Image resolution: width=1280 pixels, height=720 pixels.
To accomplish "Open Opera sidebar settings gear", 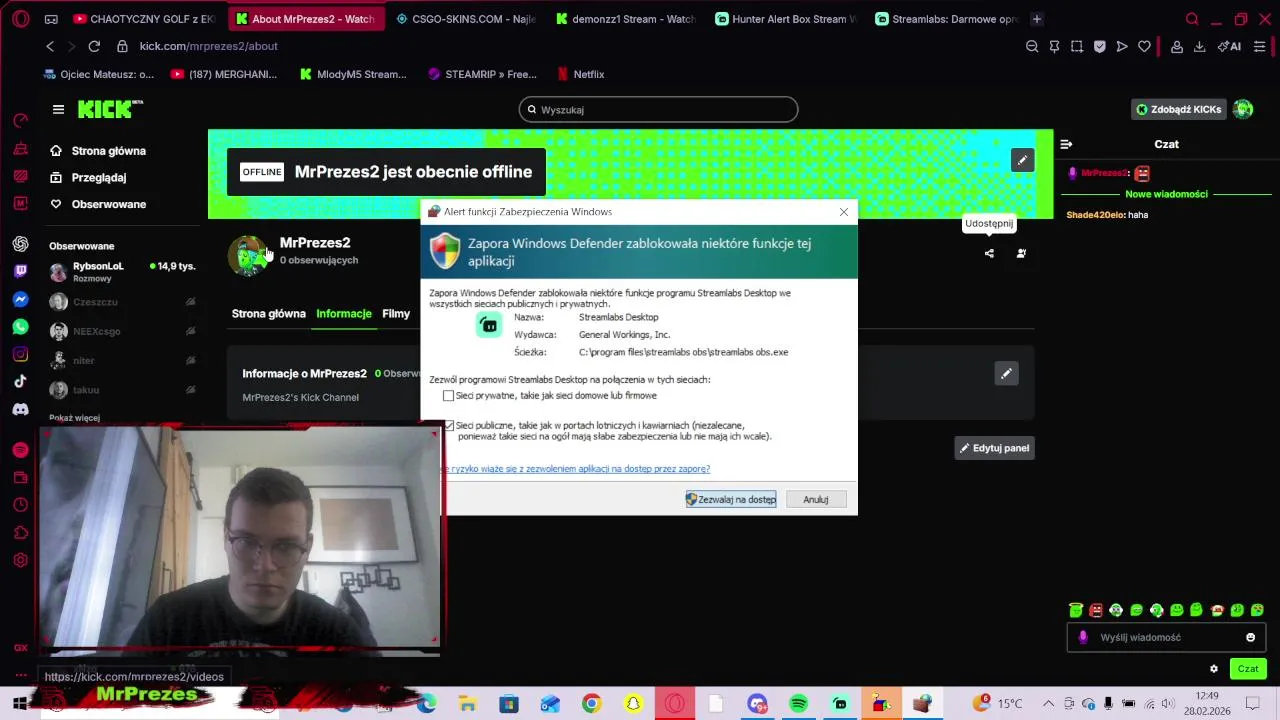I will point(20,561).
